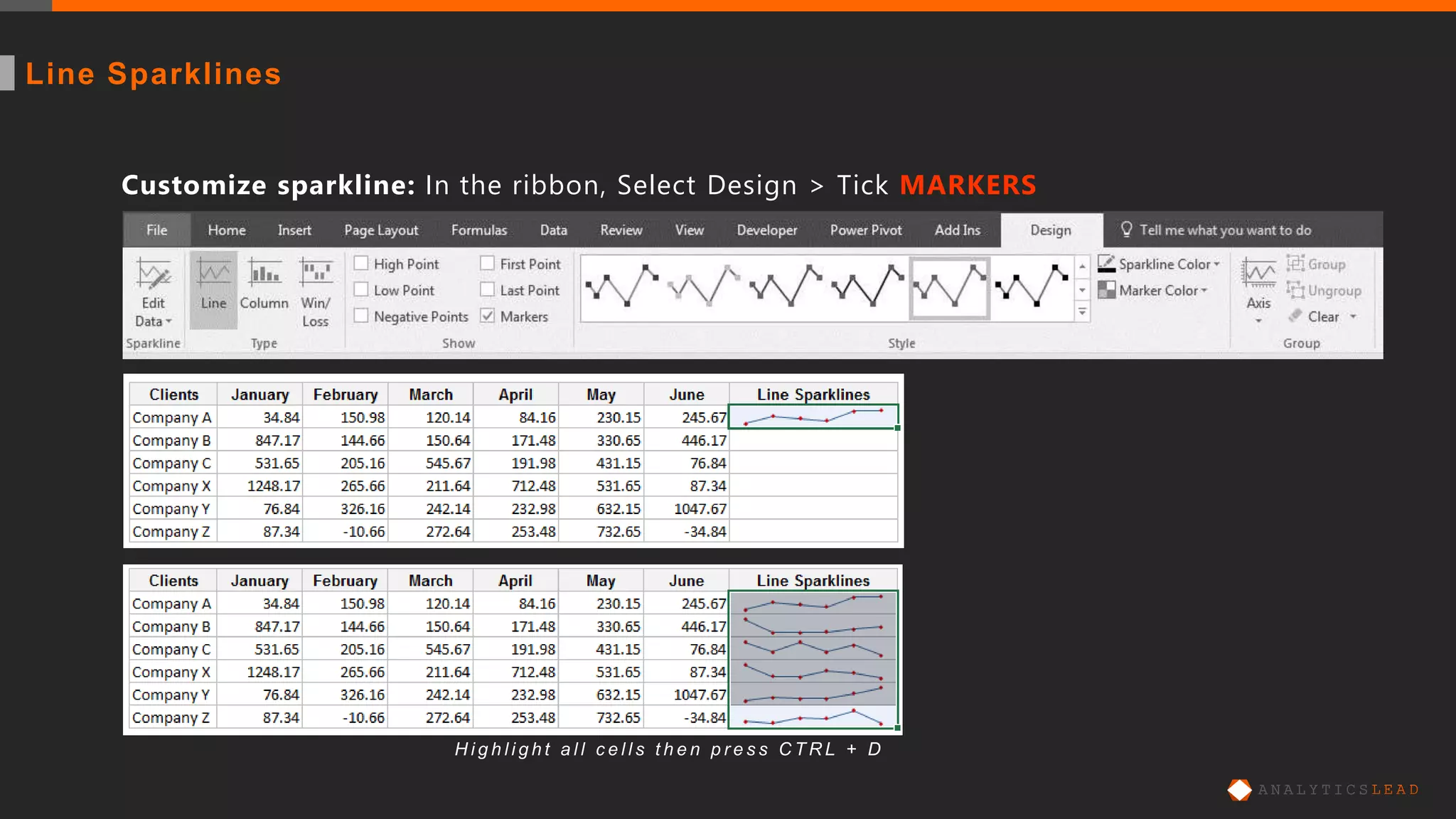Viewport: 1456px width, 819px height.
Task: Click the Tell me what you want to do box
Action: (x=1224, y=230)
